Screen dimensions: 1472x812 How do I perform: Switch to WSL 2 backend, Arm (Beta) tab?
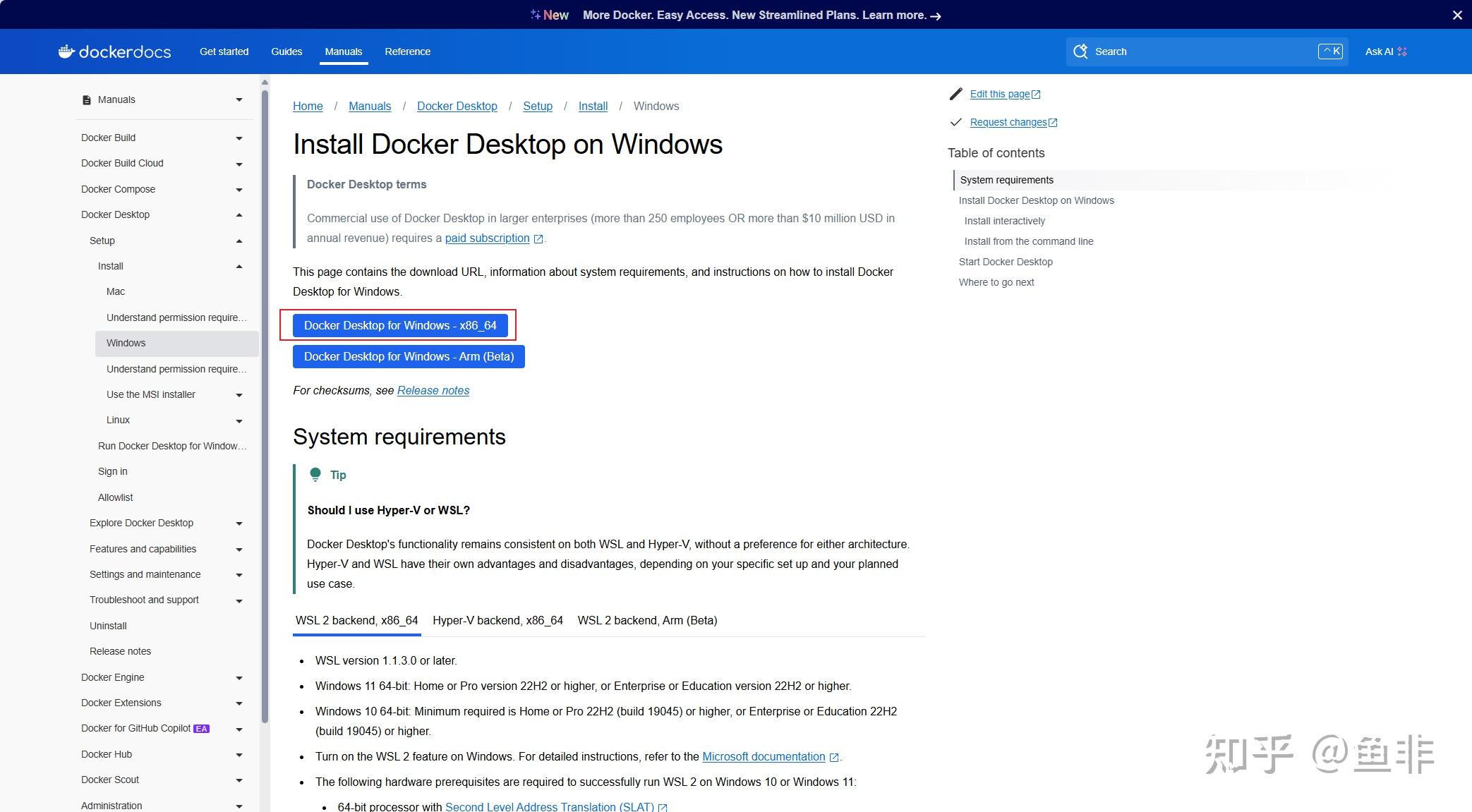(x=647, y=620)
